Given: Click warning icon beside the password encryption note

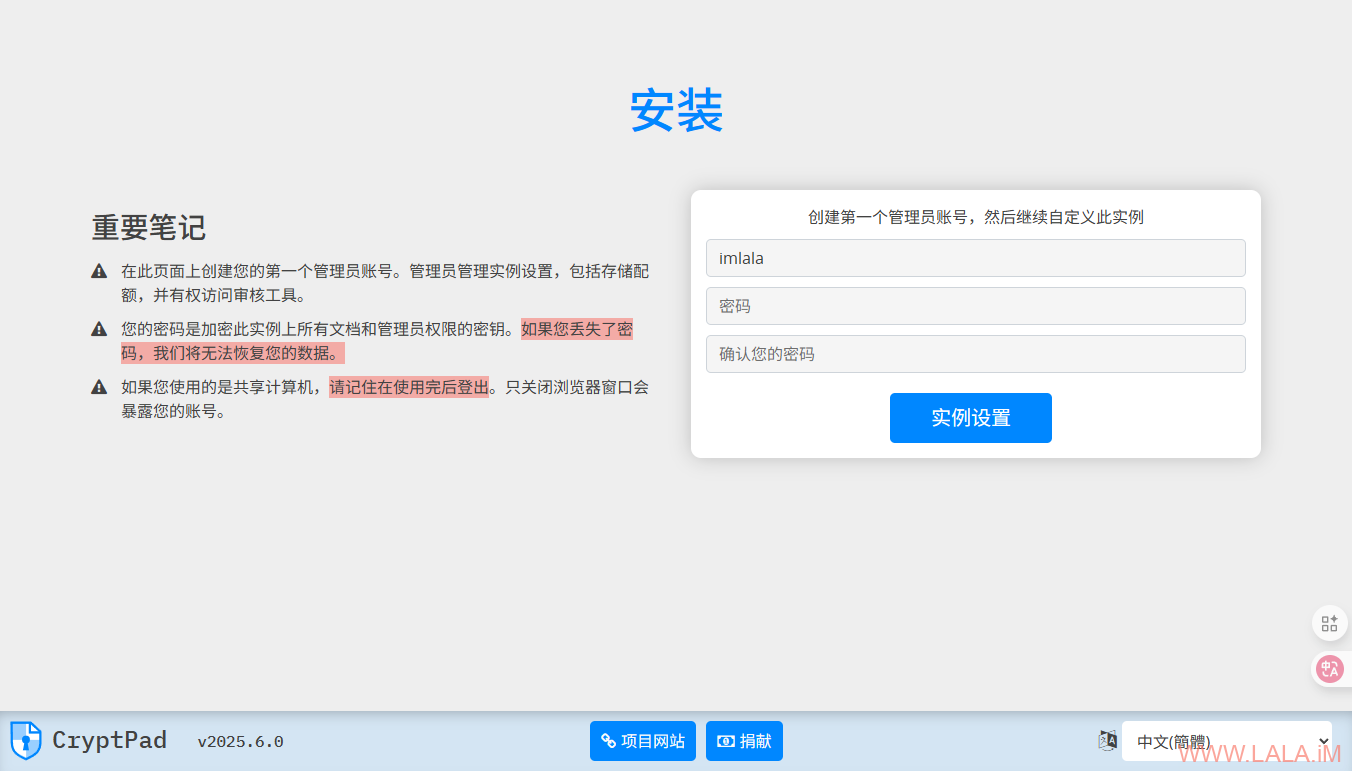Looking at the screenshot, I should [99, 329].
